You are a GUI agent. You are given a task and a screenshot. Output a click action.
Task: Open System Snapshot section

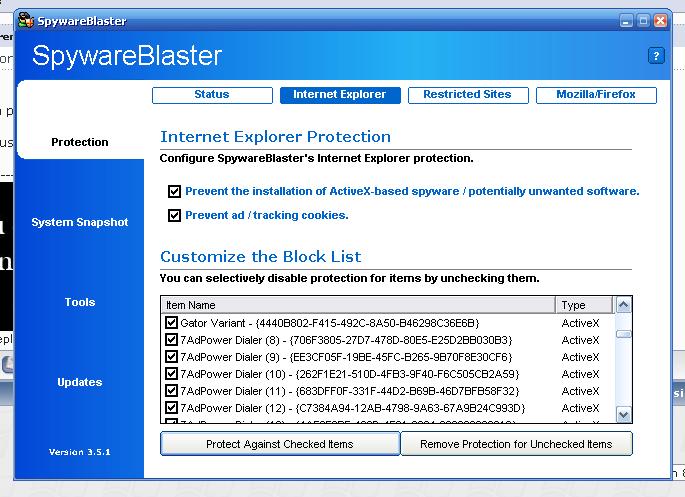point(80,222)
